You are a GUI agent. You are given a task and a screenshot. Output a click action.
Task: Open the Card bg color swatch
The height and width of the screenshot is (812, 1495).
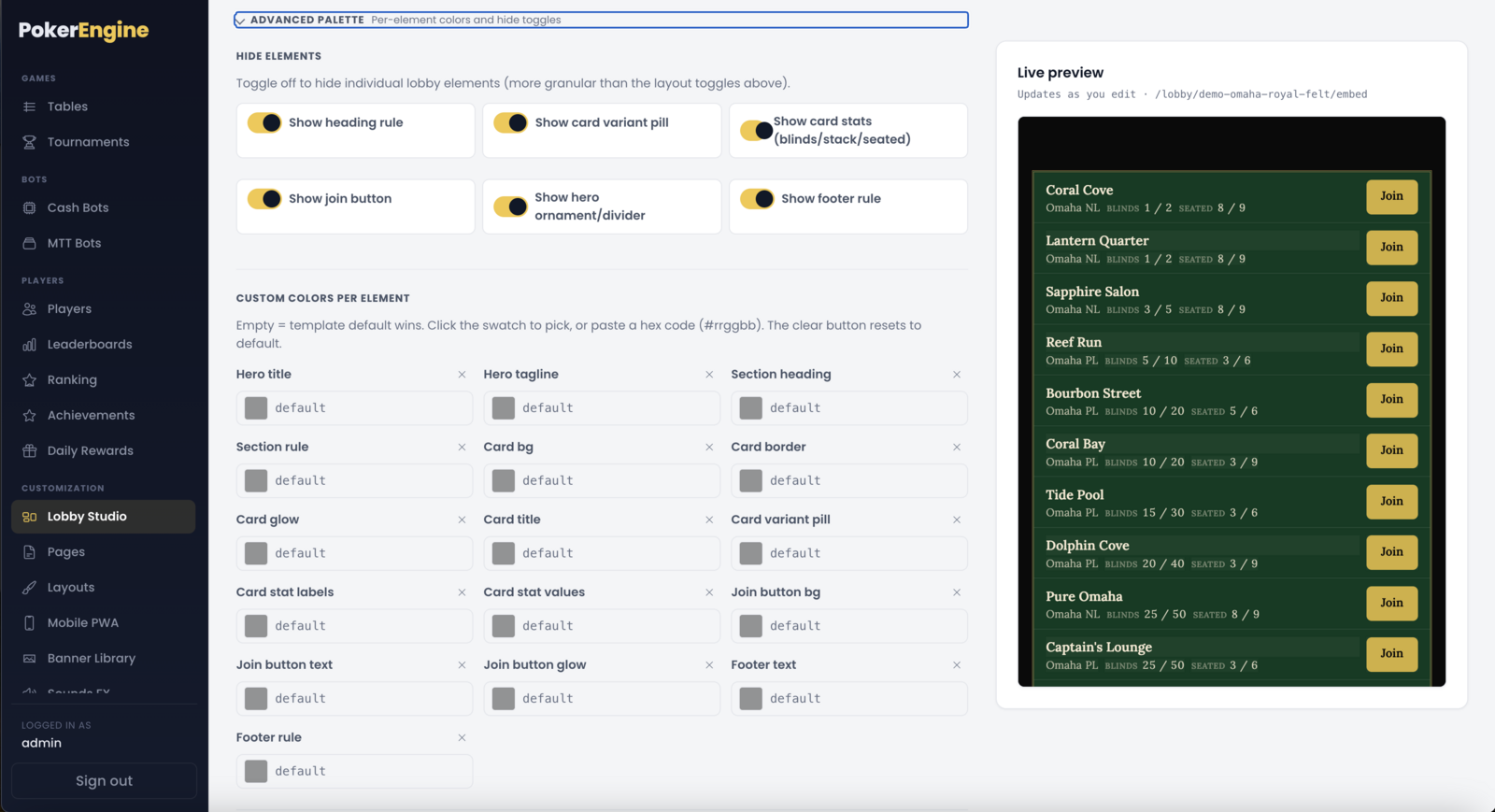pyautogui.click(x=504, y=481)
